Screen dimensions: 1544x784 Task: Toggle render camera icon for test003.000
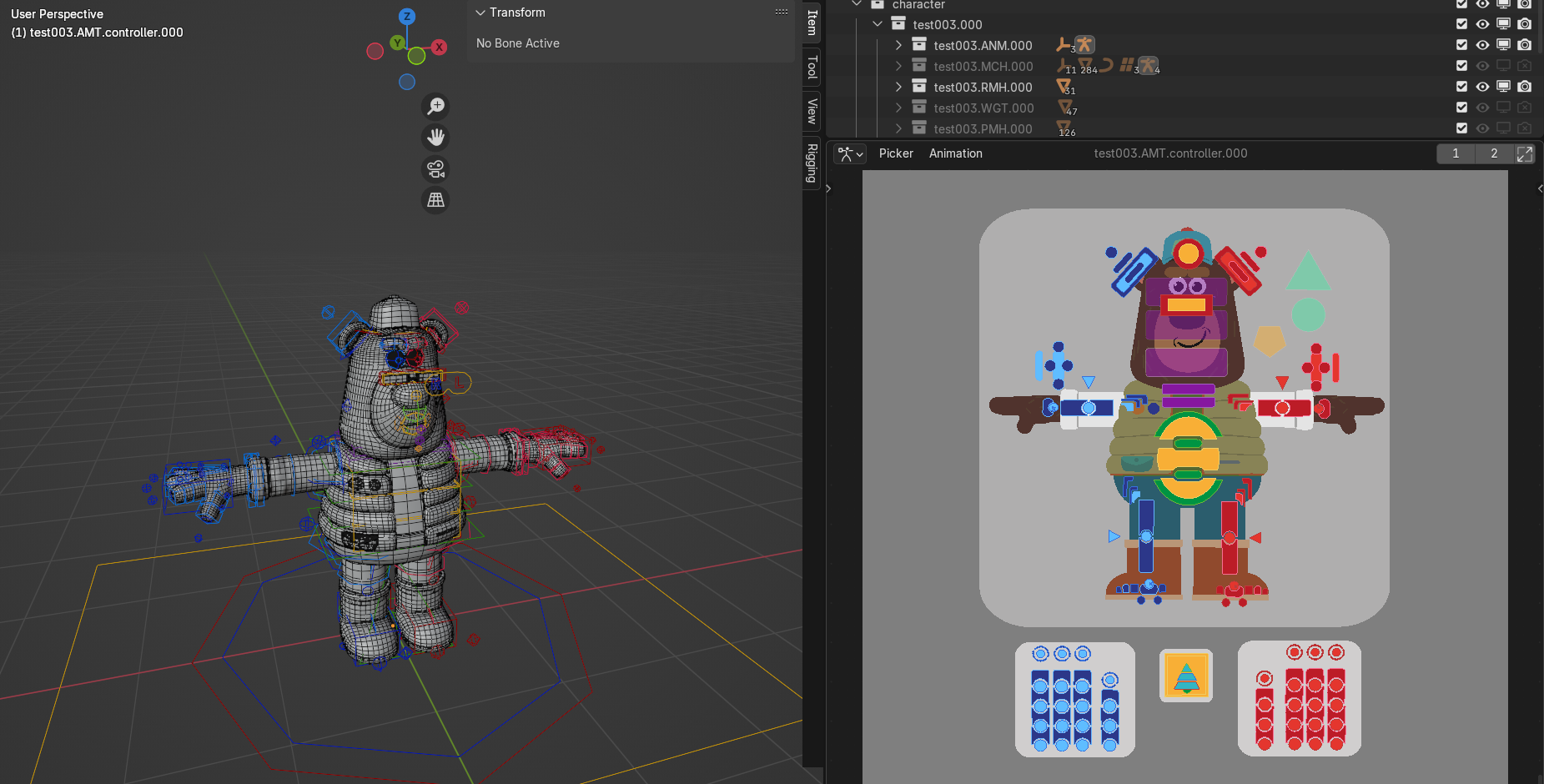(1524, 24)
